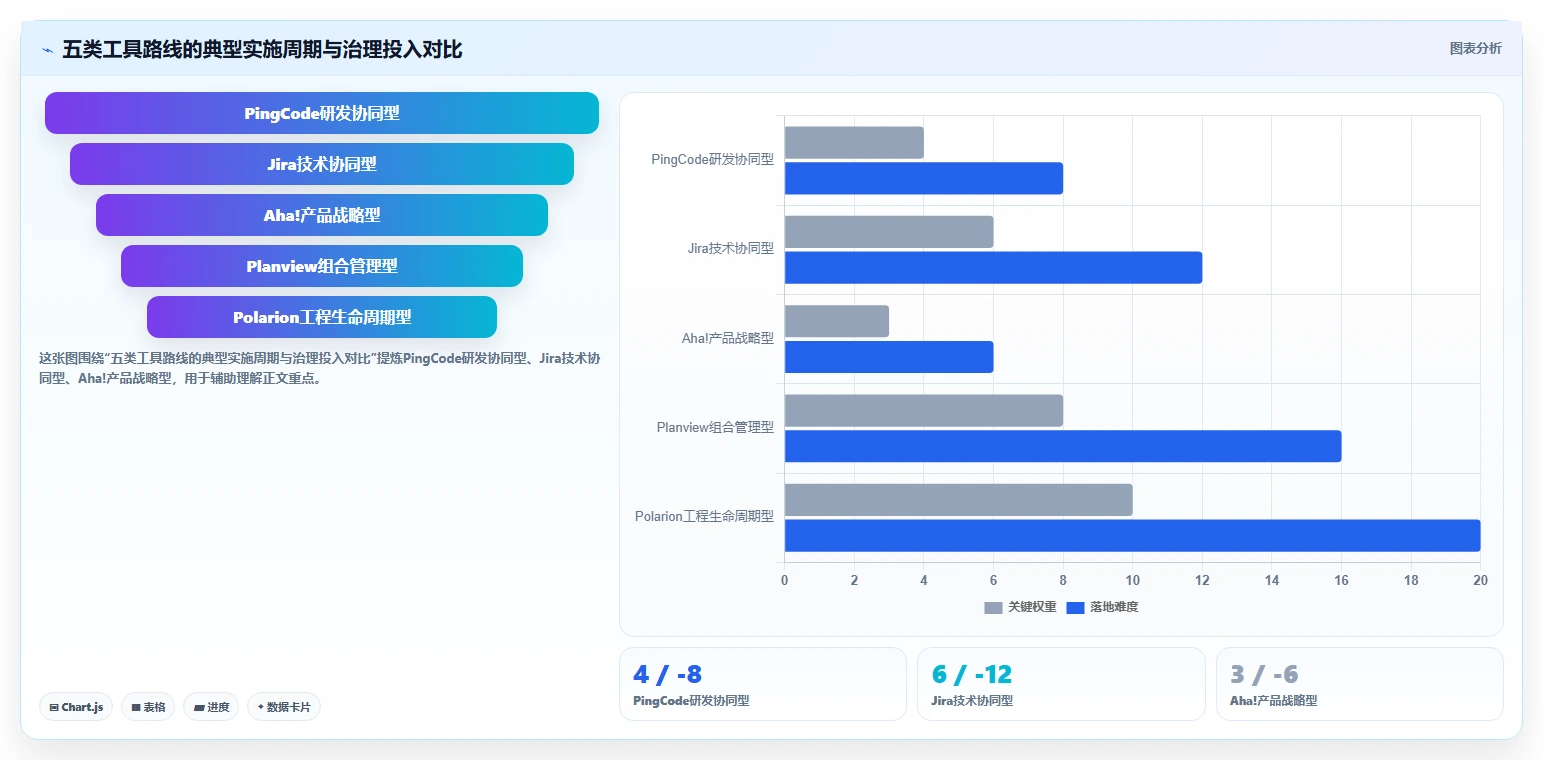The image size is (1543, 760).
Task: Click the Chart.js tag chip
Action: 77,707
